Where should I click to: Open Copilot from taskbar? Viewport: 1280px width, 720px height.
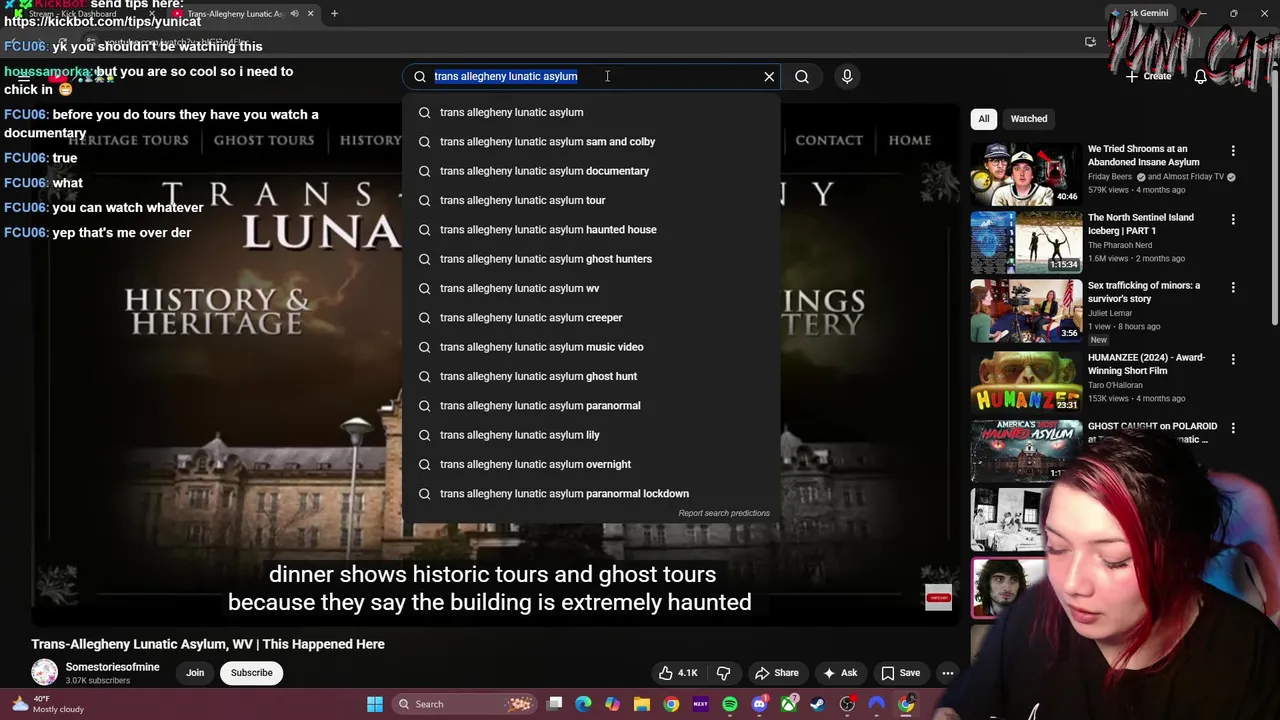pyautogui.click(x=613, y=704)
